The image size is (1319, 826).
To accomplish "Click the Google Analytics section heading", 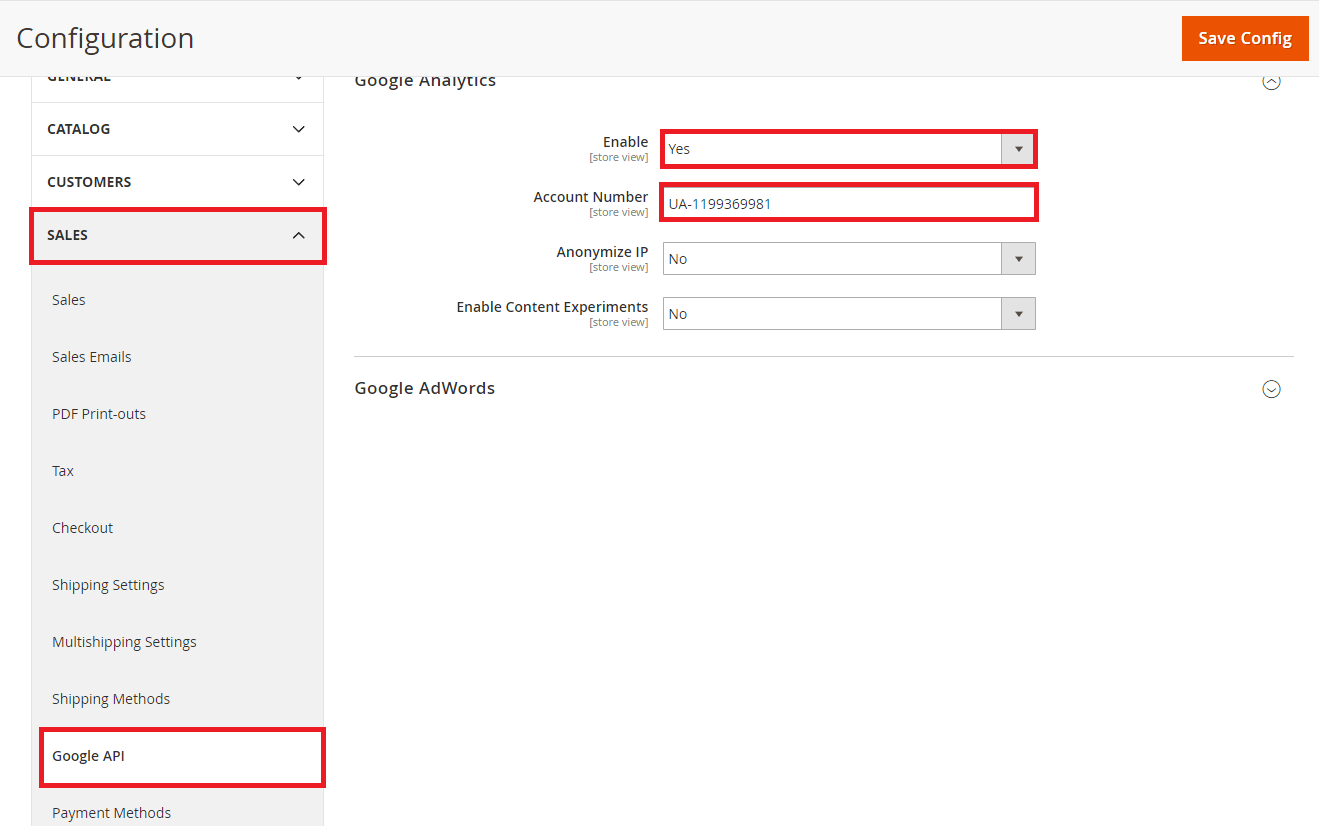I will point(425,82).
